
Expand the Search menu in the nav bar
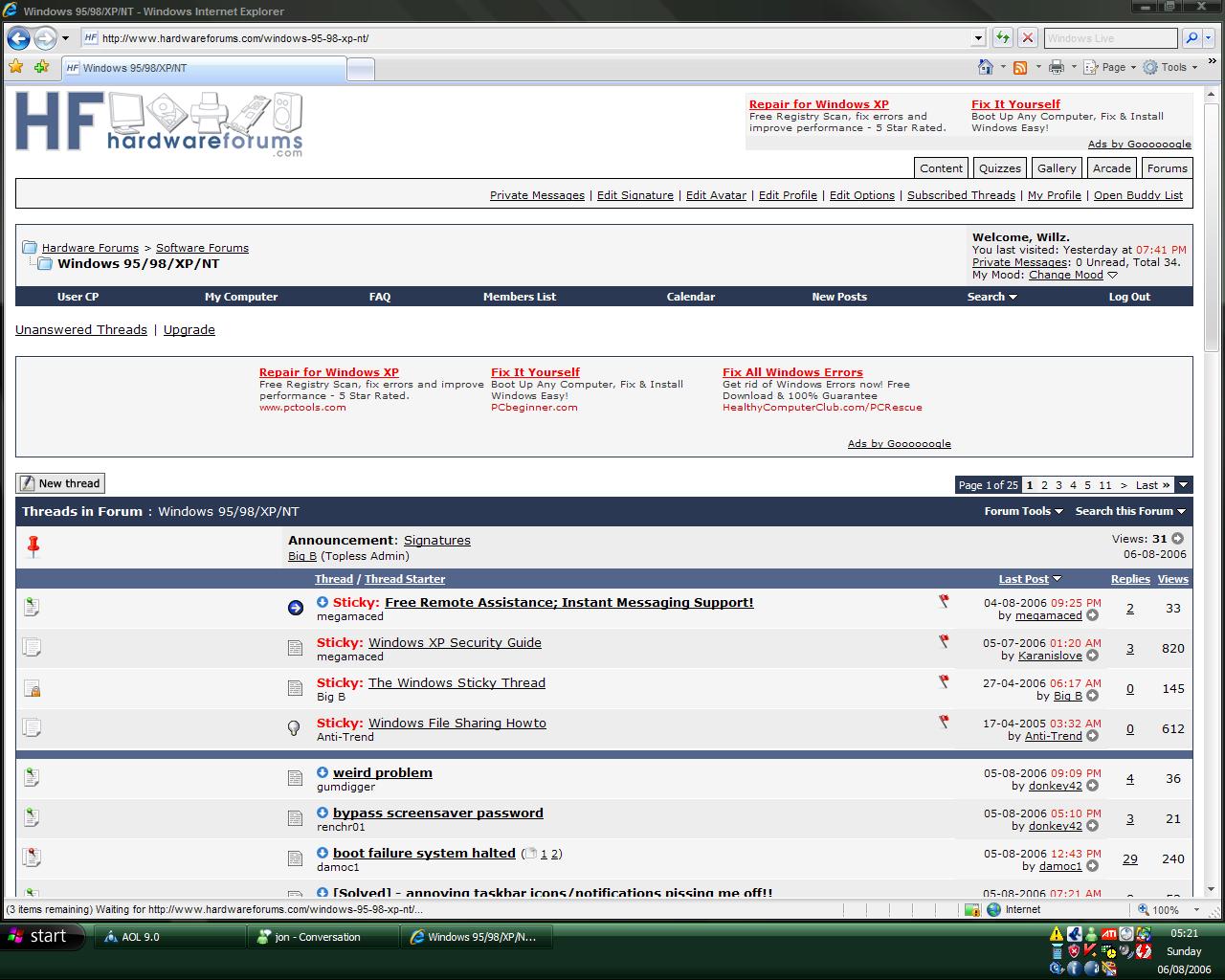click(x=991, y=297)
